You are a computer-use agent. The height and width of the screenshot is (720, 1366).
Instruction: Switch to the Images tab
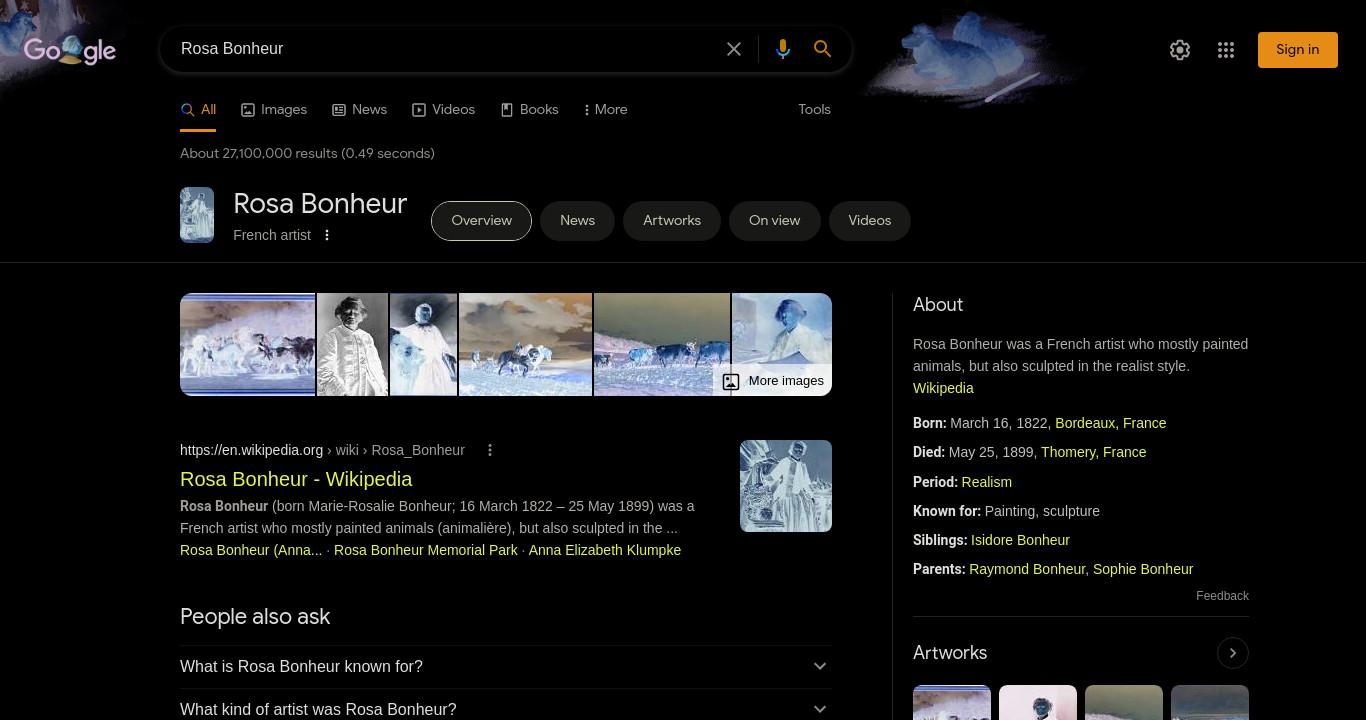[x=274, y=110]
